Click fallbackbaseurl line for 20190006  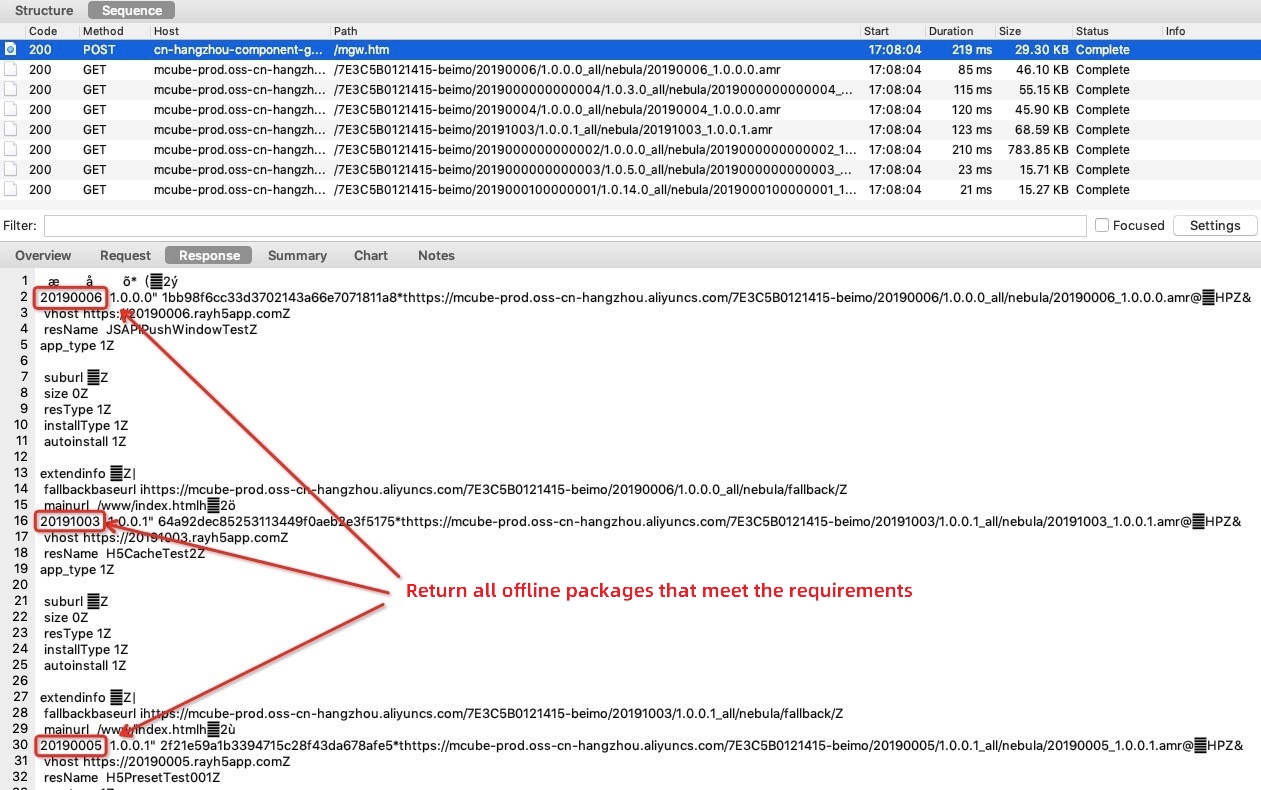tap(445, 489)
